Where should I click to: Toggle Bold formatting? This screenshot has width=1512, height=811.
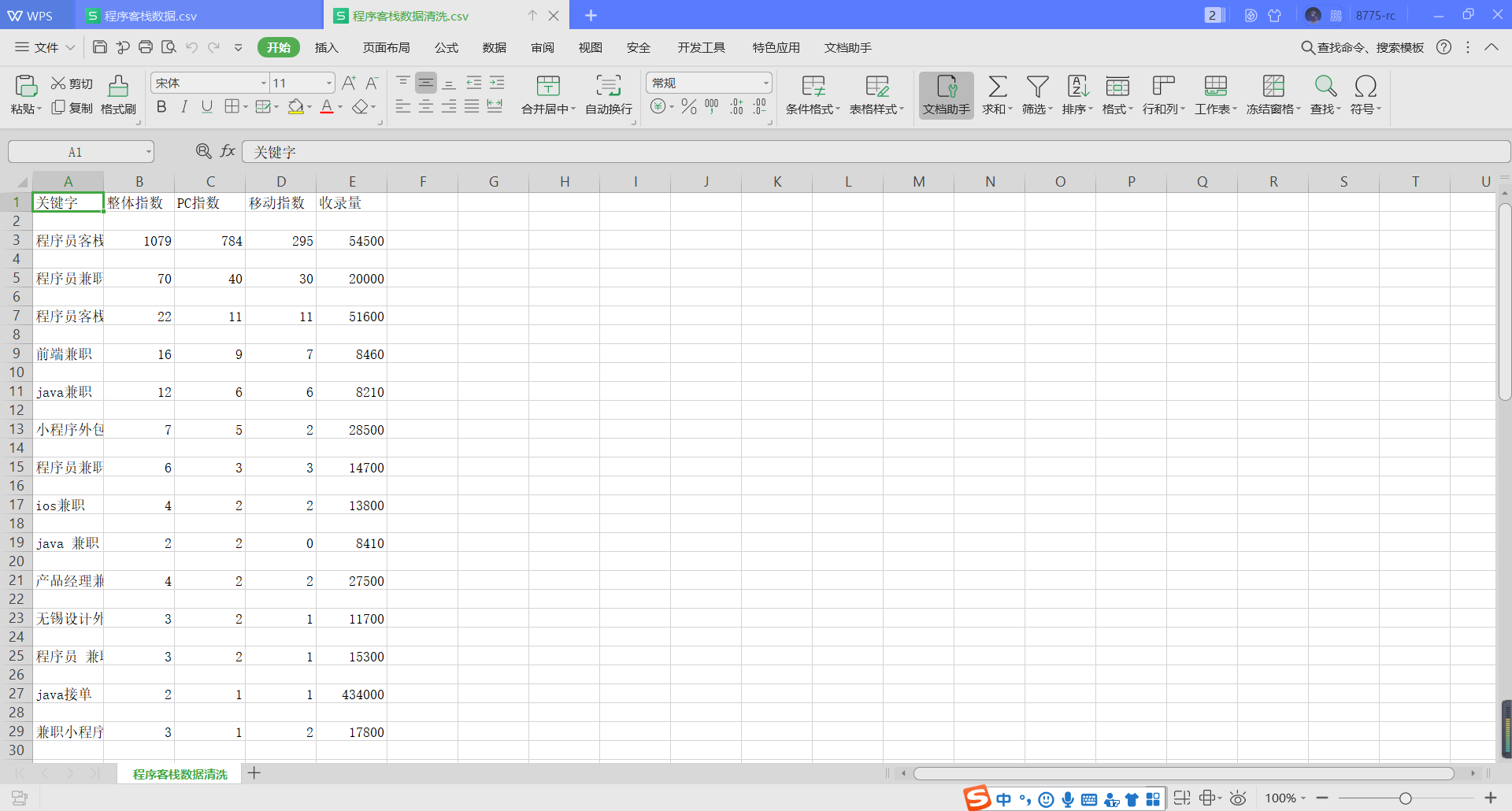coord(161,106)
